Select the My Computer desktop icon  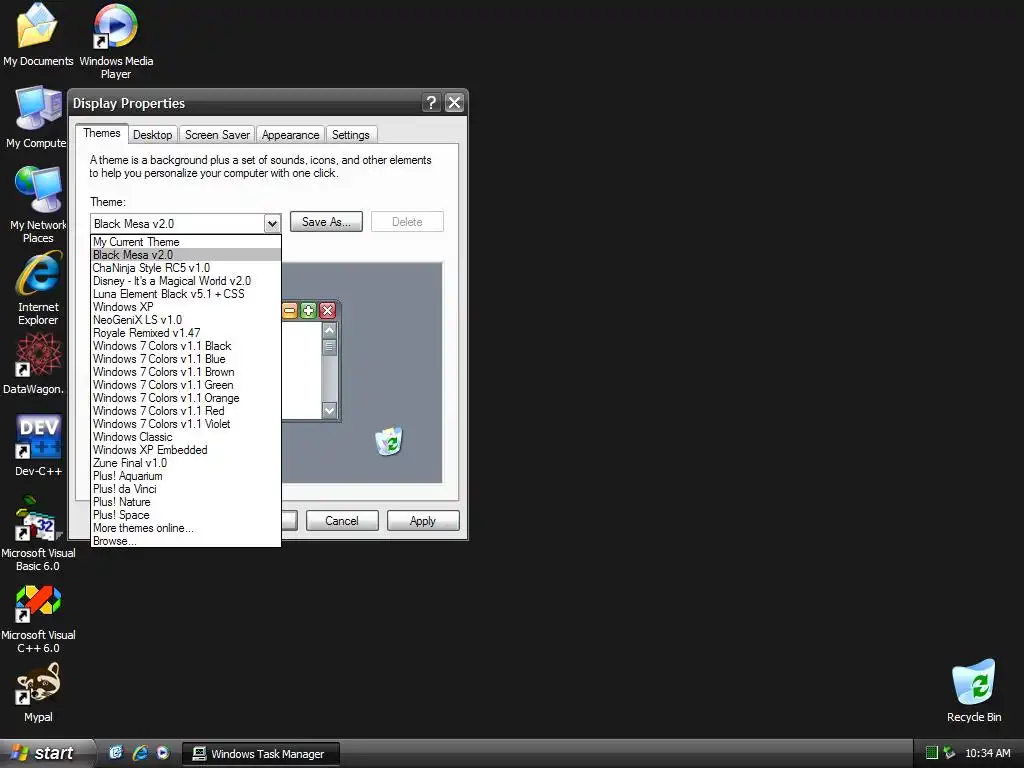click(x=37, y=118)
